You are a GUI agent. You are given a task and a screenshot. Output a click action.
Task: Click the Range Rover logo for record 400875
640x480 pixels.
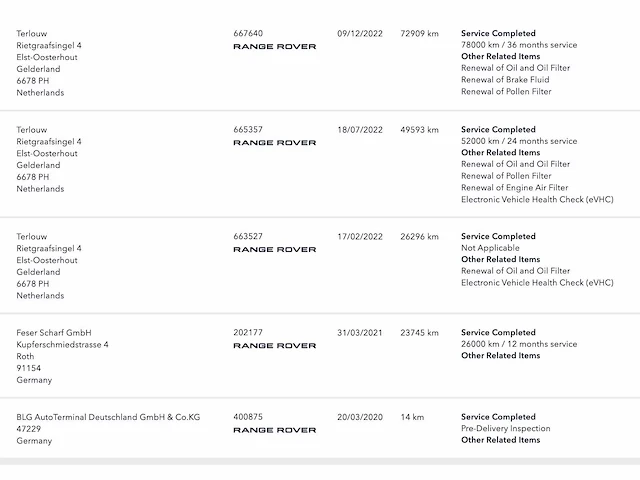(275, 430)
